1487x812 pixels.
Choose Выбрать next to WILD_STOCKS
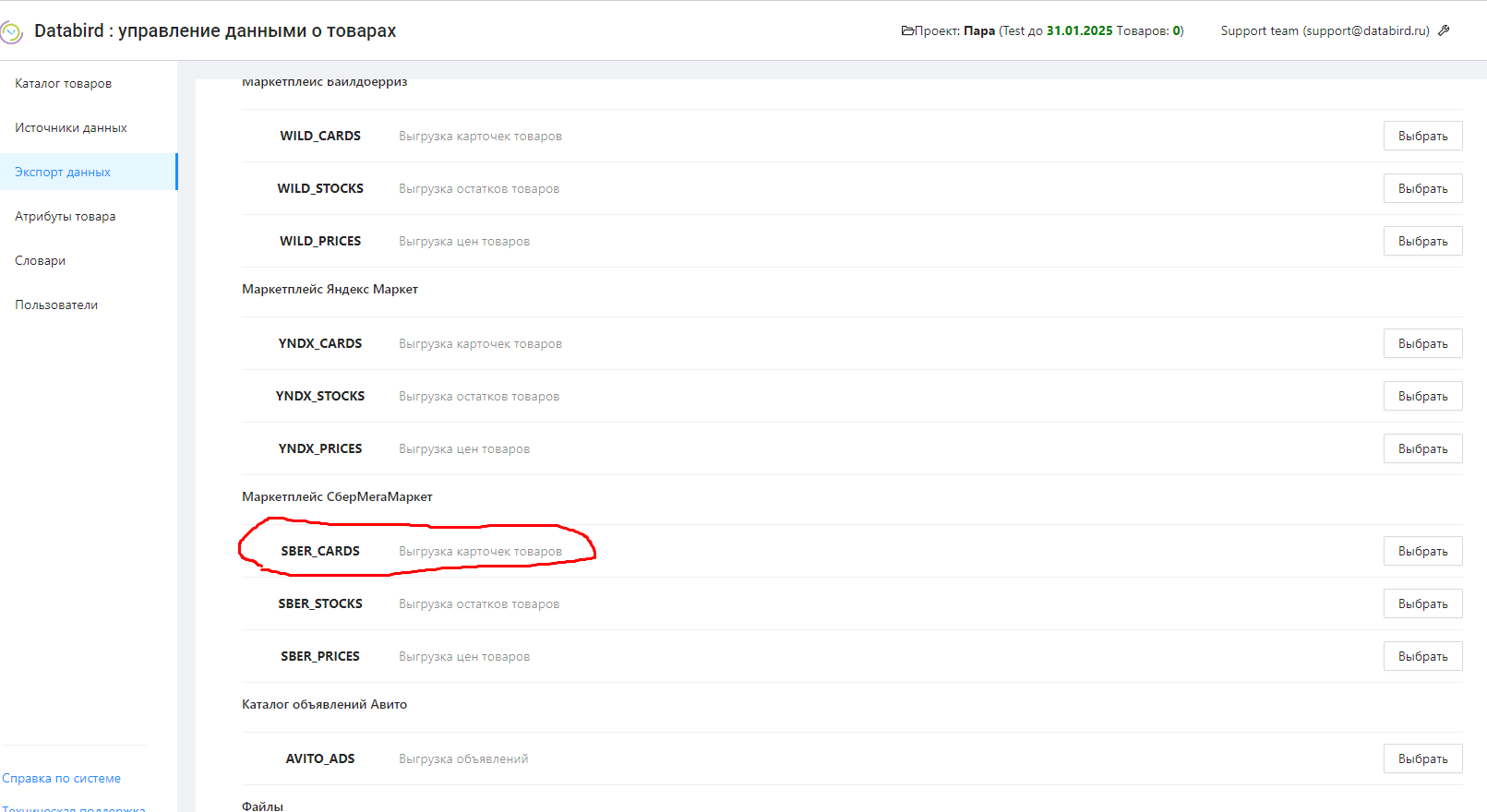[x=1422, y=188]
